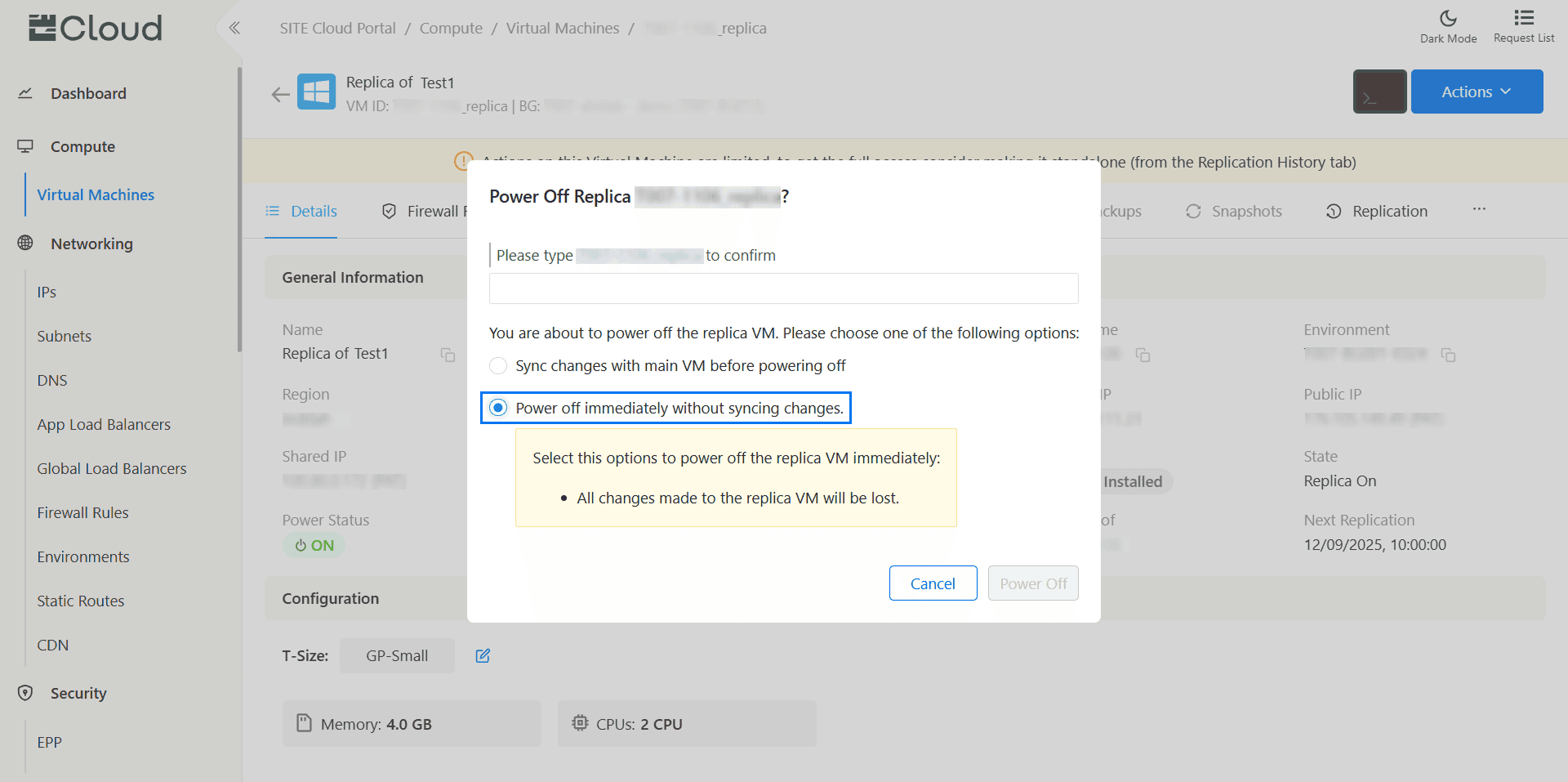The image size is (1568, 782).
Task: Click the Virtual Machines breadcrumb link
Action: pos(562,29)
